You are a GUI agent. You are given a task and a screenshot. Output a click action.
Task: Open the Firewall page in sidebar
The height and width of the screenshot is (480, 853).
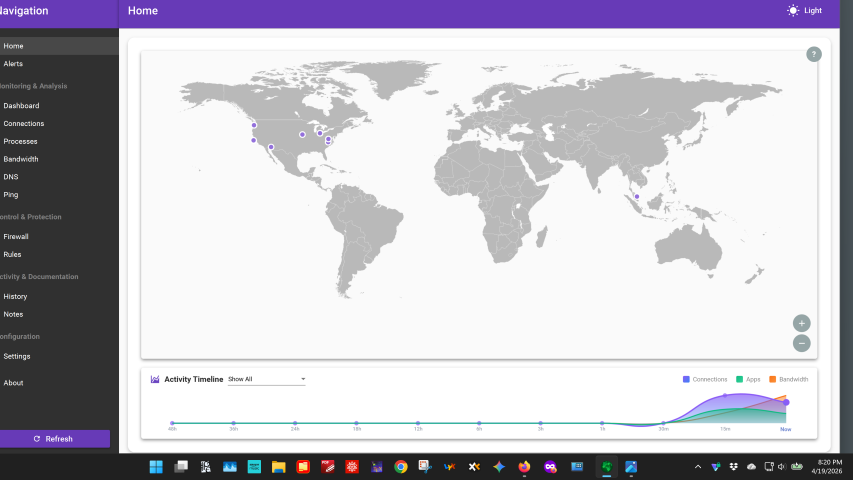16,237
